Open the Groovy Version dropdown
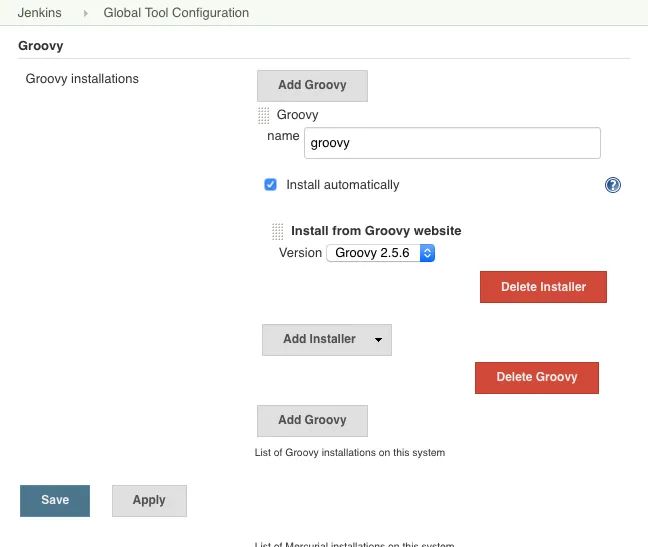 click(381, 253)
